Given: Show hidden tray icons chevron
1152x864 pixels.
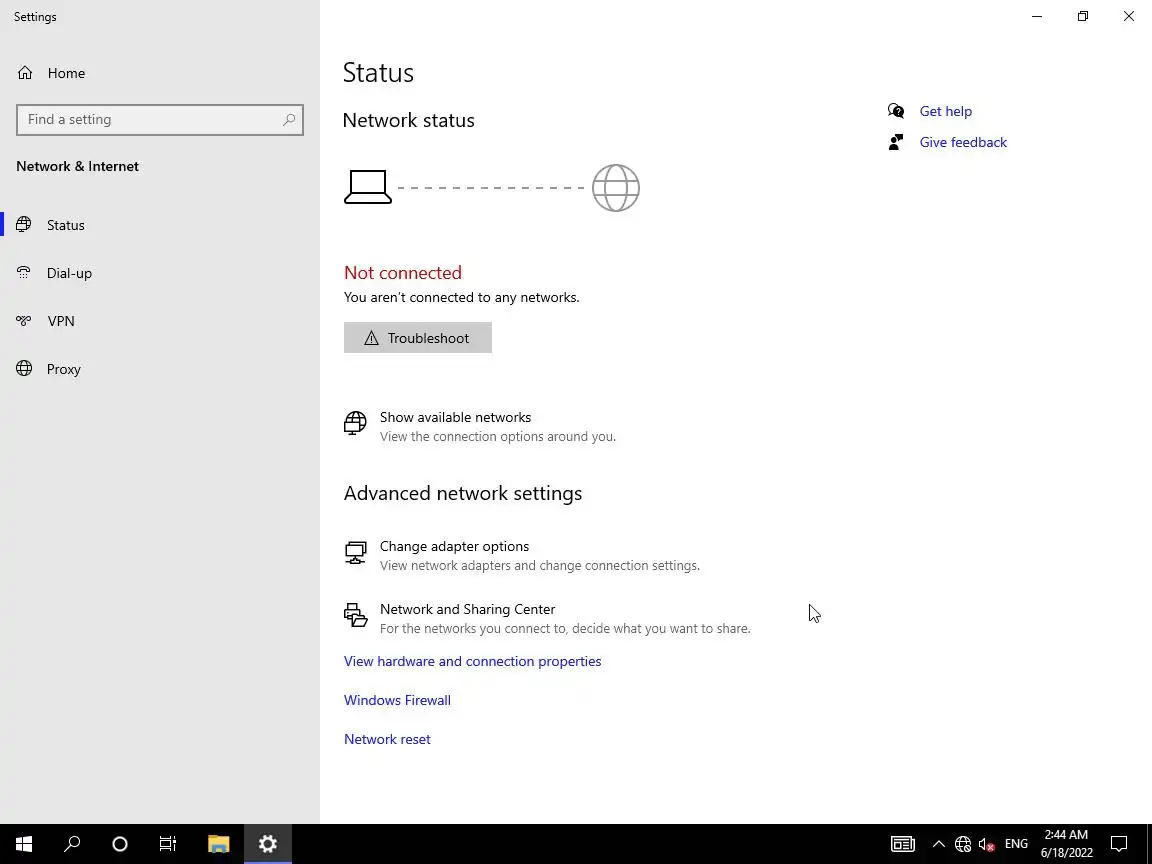Looking at the screenshot, I should click(x=938, y=844).
